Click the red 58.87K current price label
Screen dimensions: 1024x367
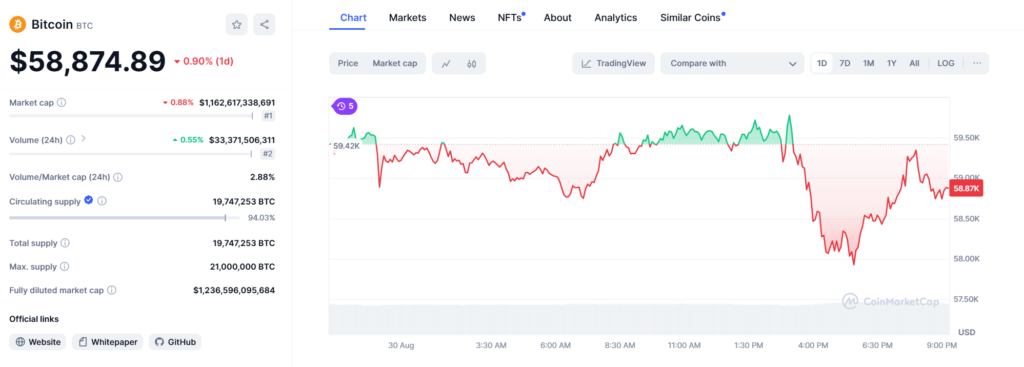click(966, 188)
